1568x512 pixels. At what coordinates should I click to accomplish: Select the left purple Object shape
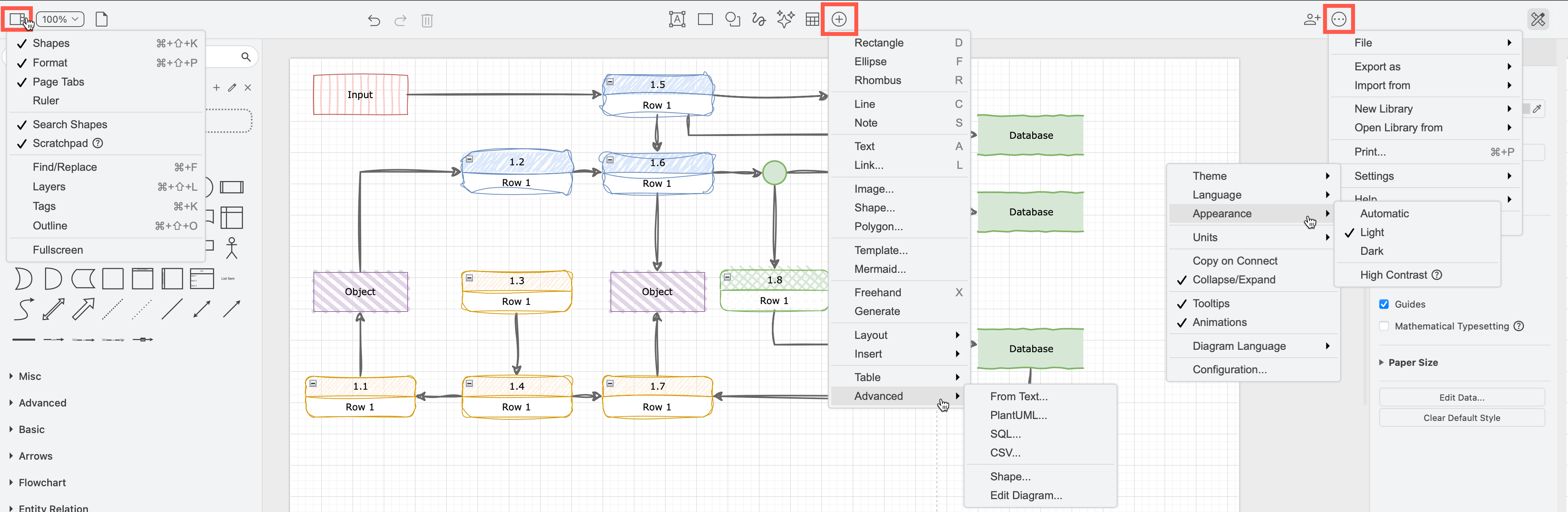[x=360, y=292]
